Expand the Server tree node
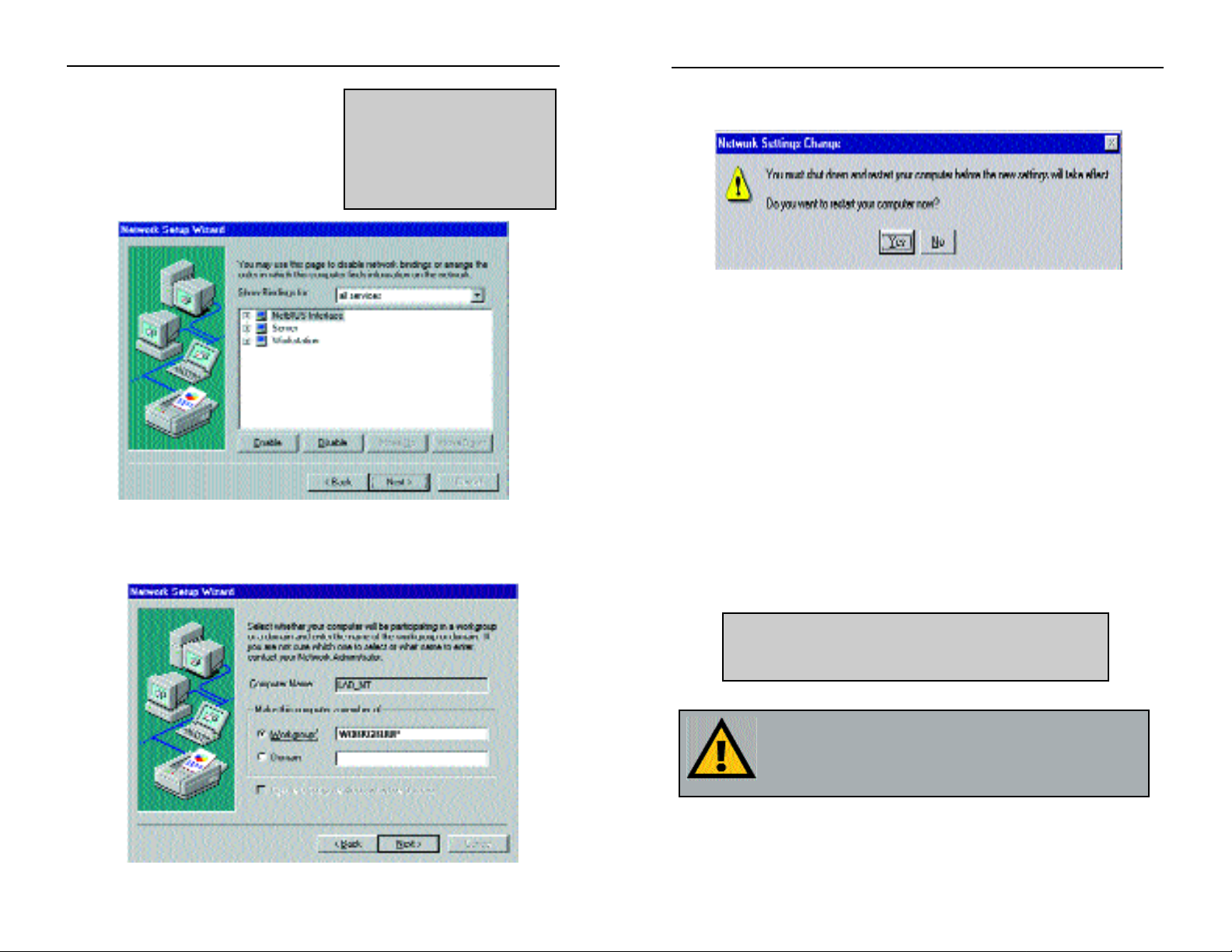 [246, 328]
